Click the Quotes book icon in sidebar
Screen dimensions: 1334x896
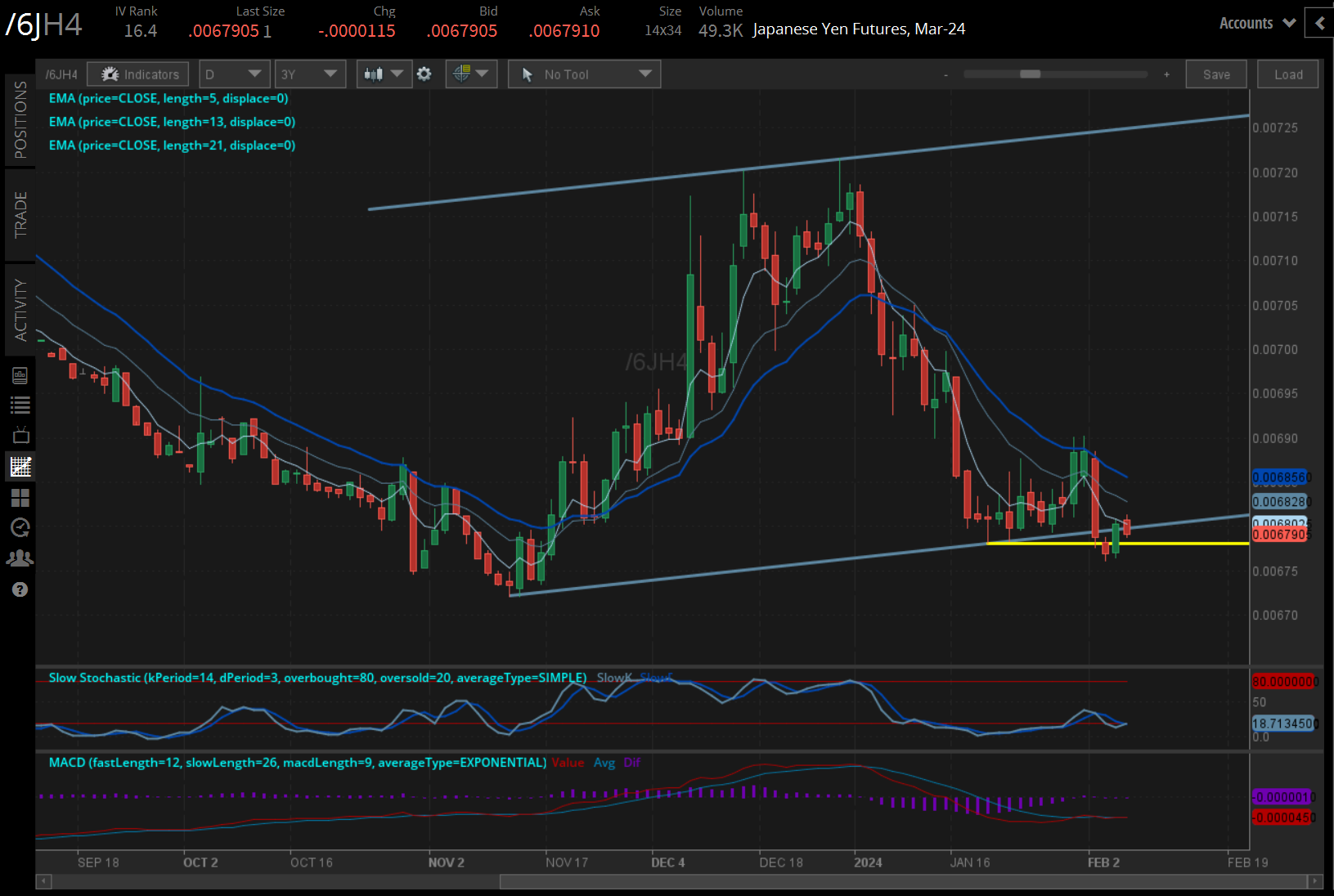coord(20,375)
